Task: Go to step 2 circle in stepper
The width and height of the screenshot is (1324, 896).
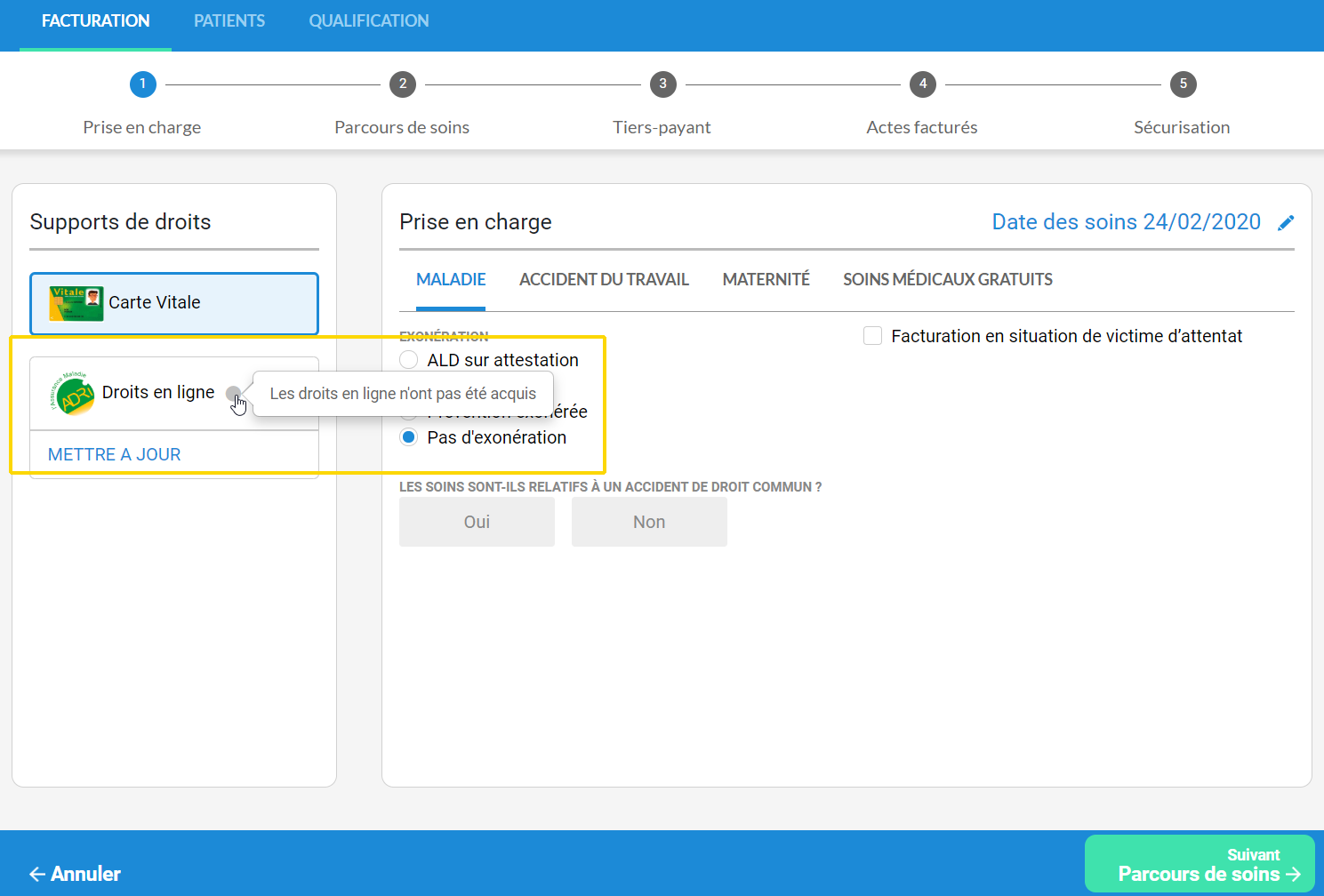Action: [403, 84]
